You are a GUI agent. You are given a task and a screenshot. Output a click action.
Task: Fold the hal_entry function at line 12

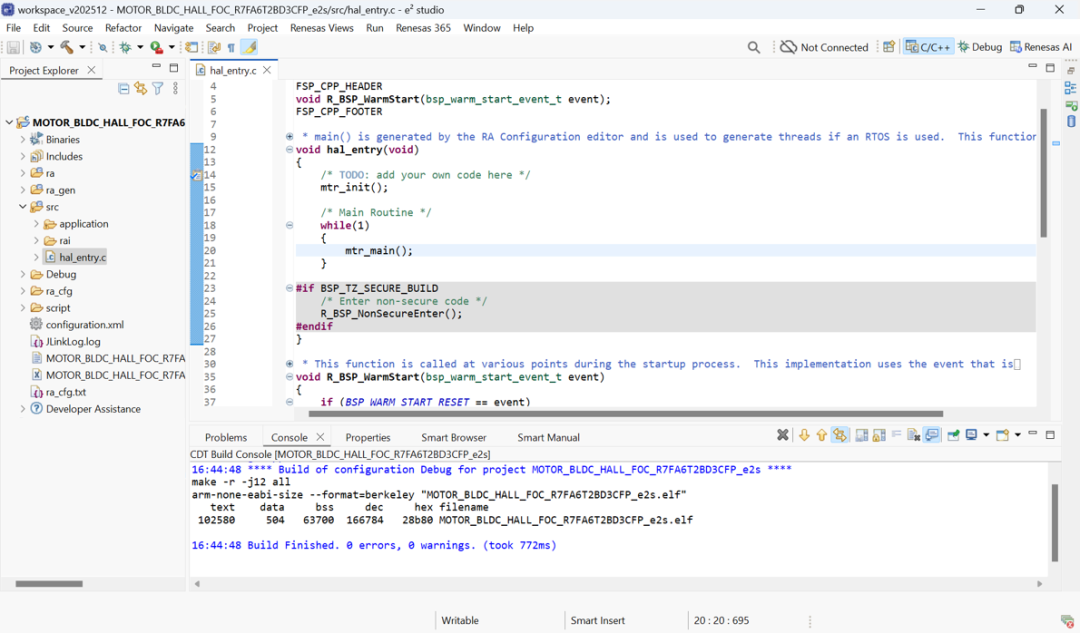[289, 149]
